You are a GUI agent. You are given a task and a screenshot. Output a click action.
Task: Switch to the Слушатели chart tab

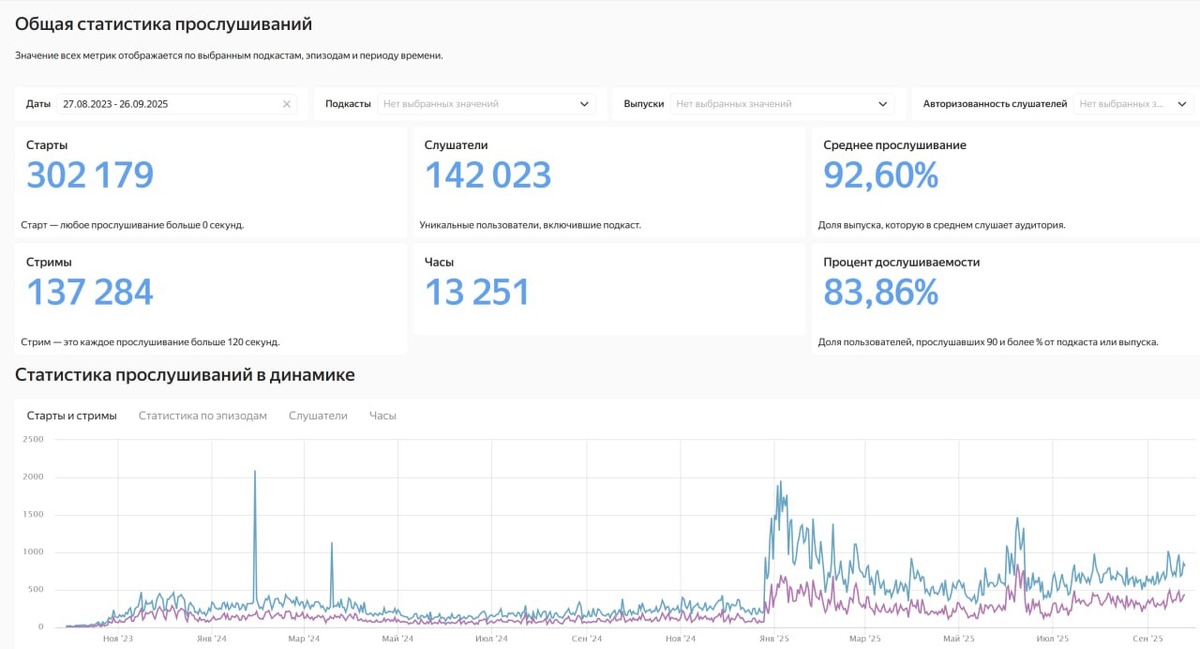pos(318,415)
